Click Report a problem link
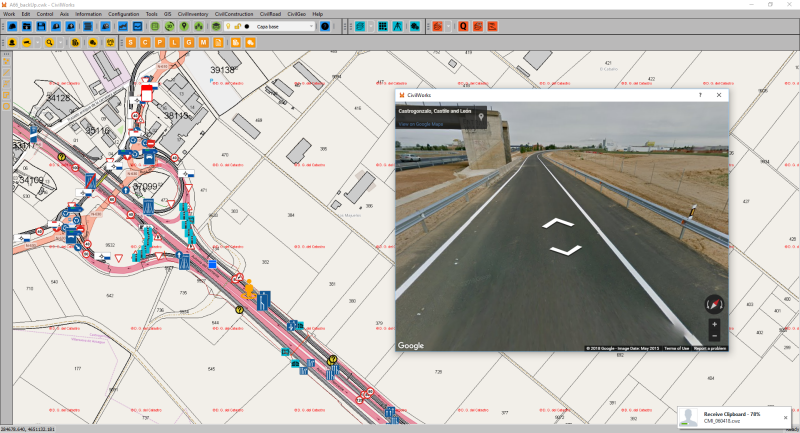 (710, 348)
